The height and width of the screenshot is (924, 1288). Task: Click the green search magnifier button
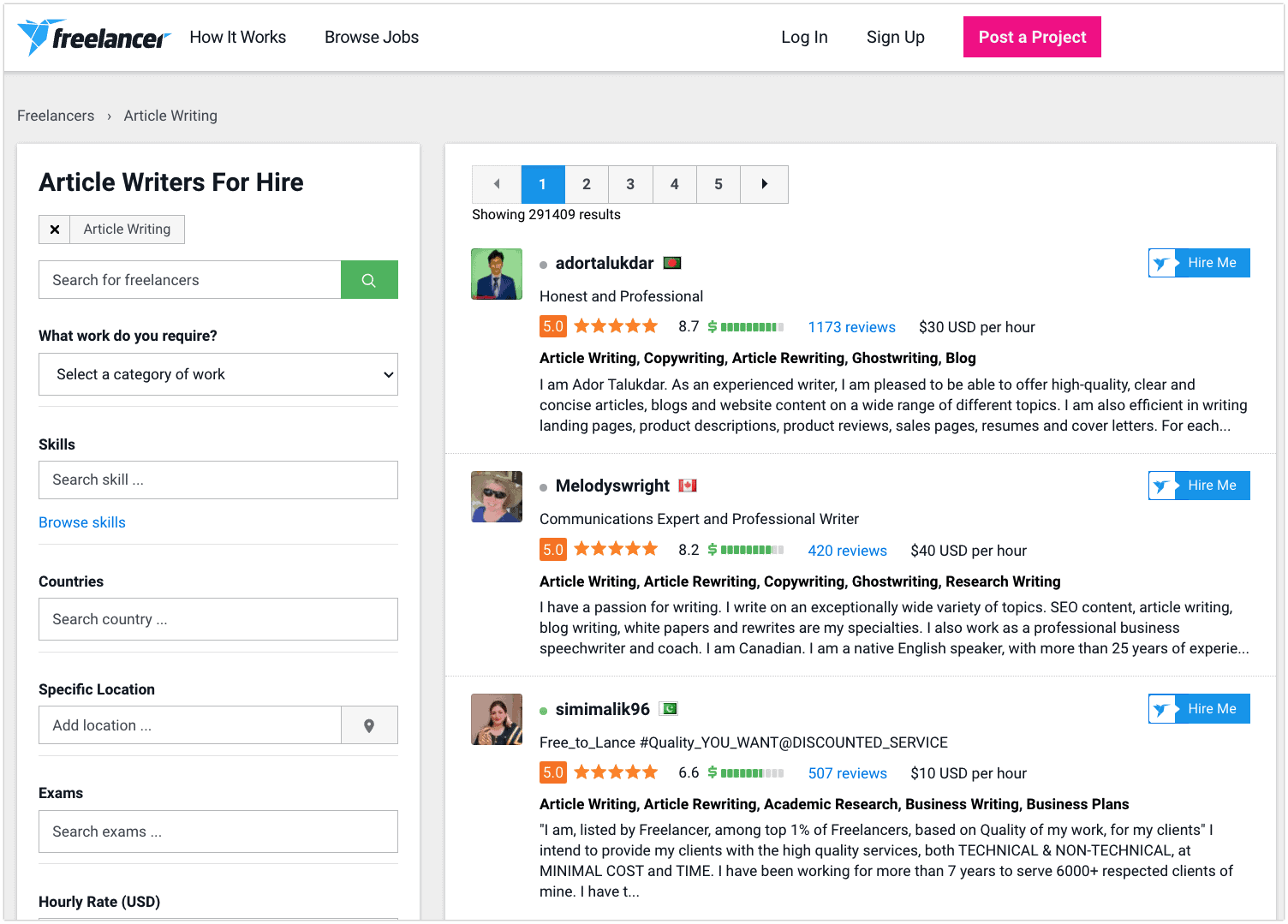(x=369, y=280)
